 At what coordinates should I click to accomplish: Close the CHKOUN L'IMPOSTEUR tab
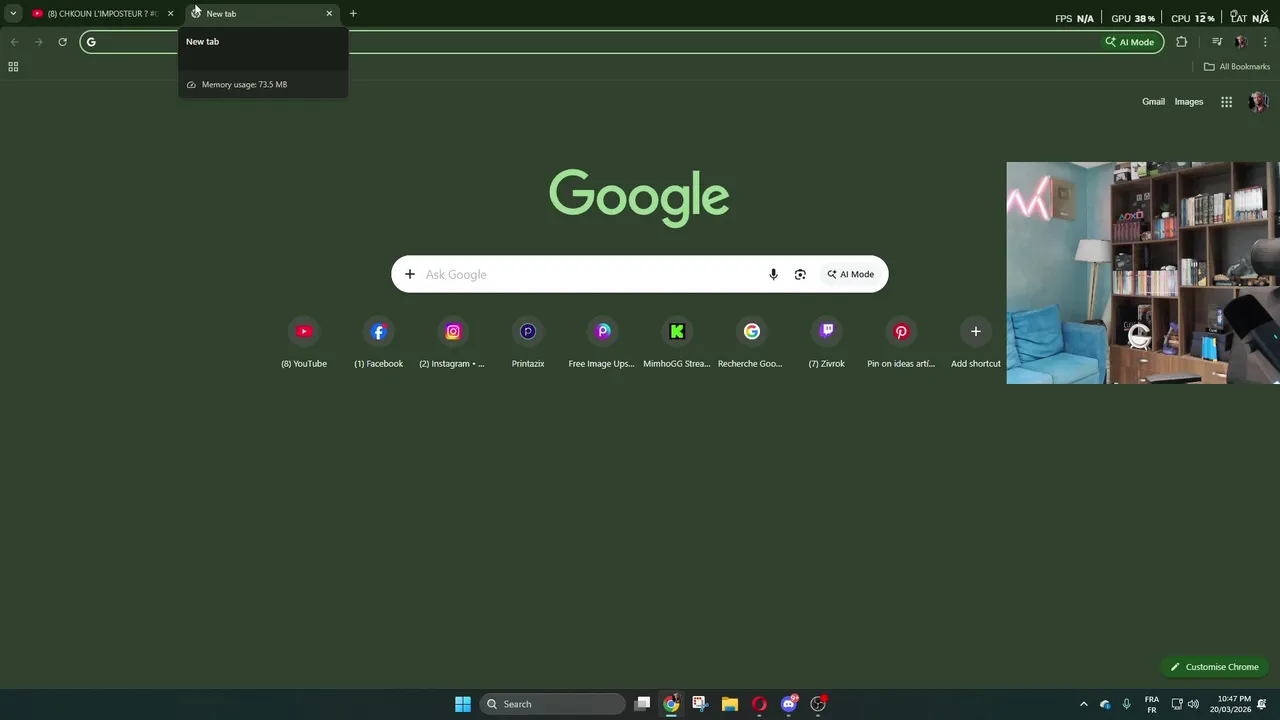170,14
